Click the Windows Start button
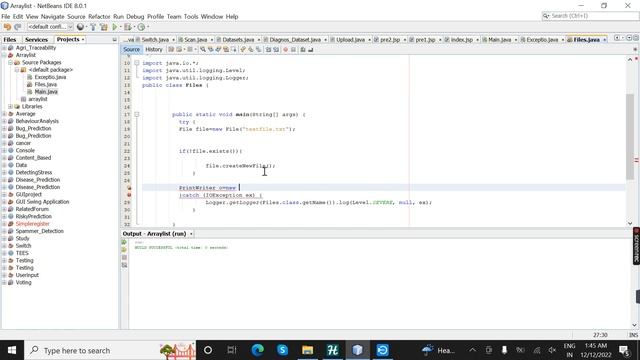The width and height of the screenshot is (640, 360). click(12, 350)
